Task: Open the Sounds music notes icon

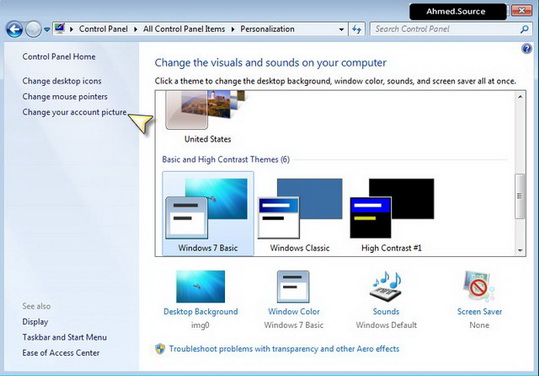Action: coord(386,287)
